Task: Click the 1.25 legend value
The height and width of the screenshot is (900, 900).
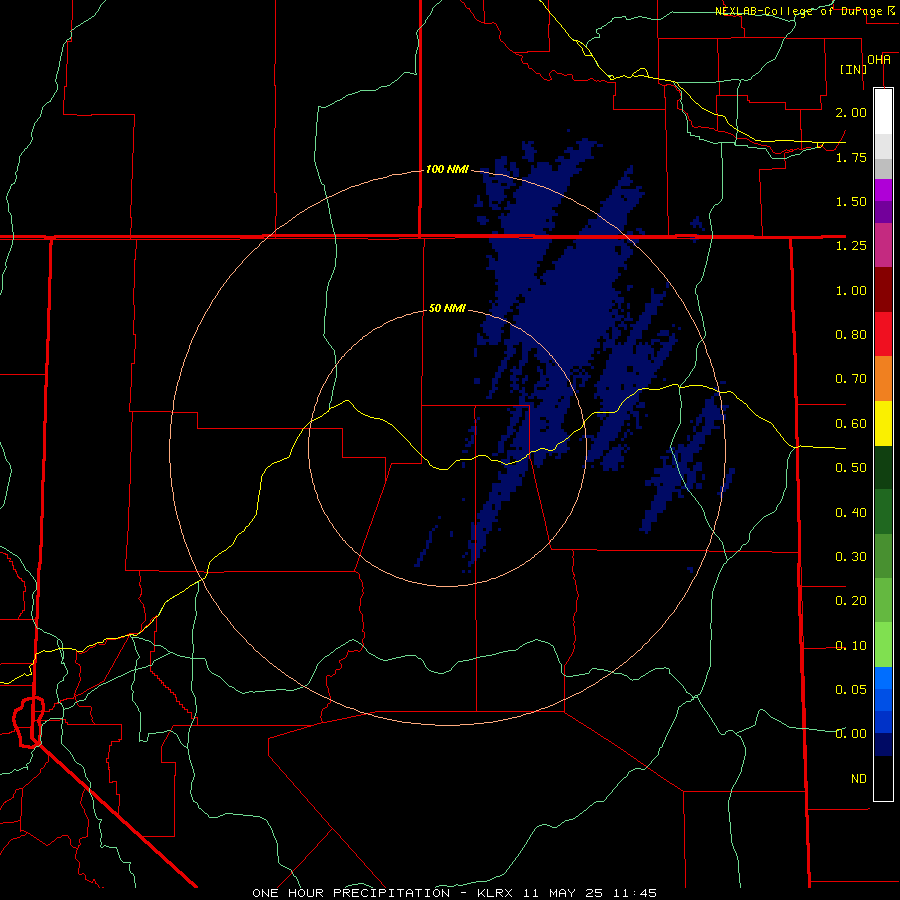Action: pyautogui.click(x=851, y=246)
